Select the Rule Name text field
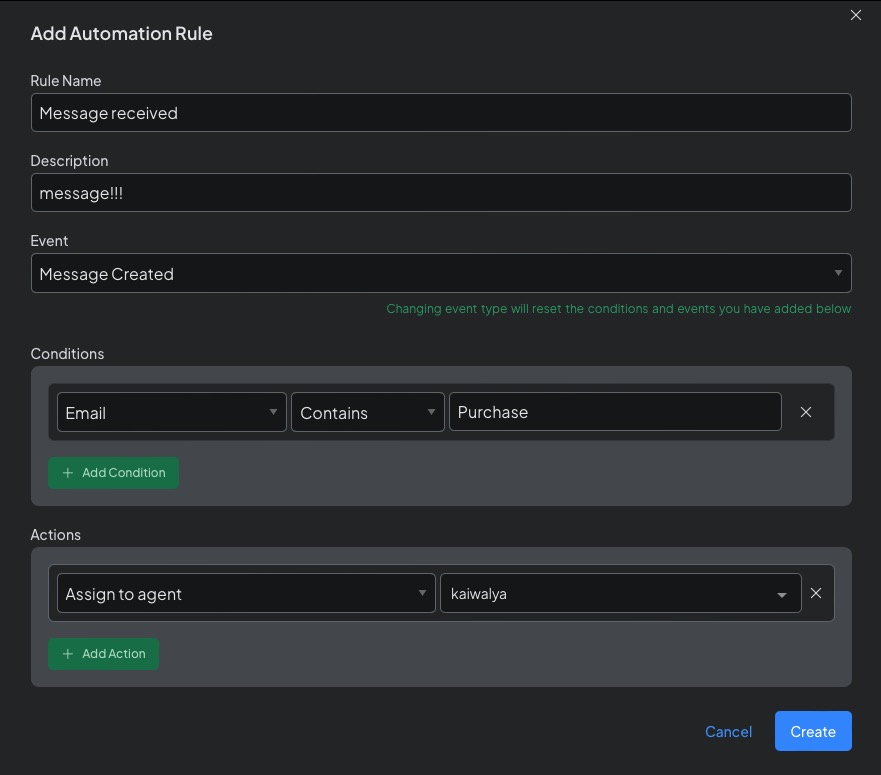 pos(441,112)
